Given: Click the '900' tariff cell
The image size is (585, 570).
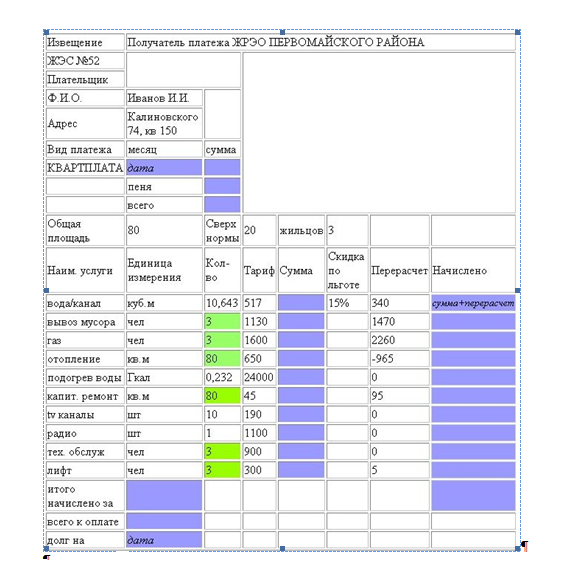Looking at the screenshot, I should 259,452.
